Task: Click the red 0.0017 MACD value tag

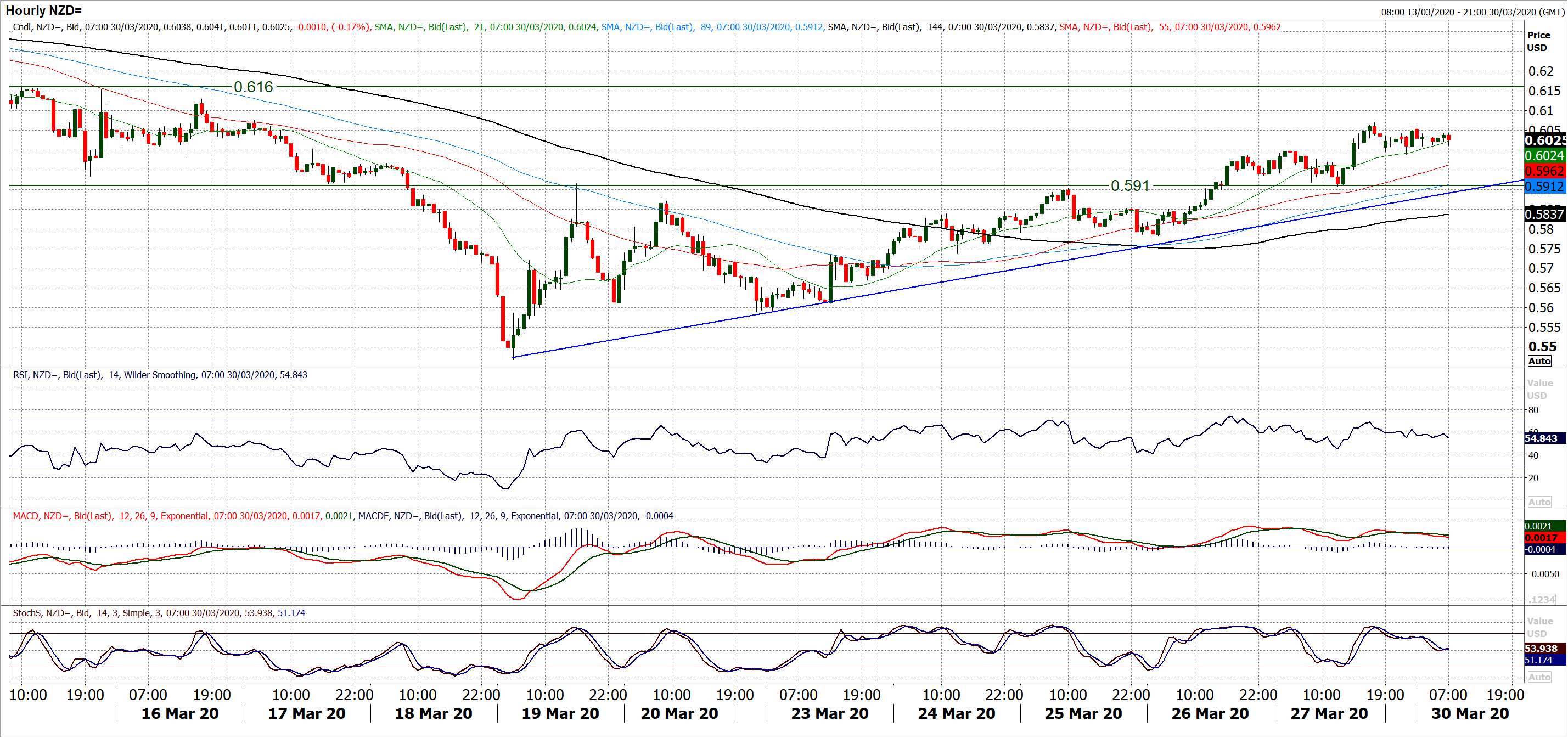Action: [1544, 538]
